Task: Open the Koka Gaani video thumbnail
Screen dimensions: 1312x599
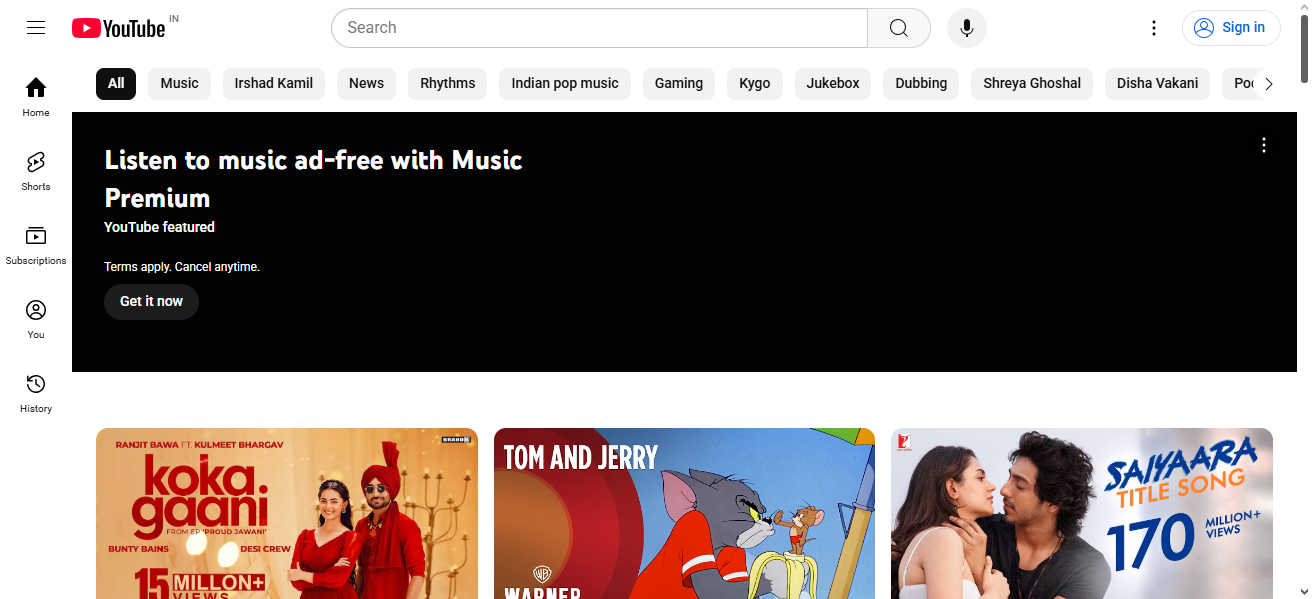Action: coord(287,514)
